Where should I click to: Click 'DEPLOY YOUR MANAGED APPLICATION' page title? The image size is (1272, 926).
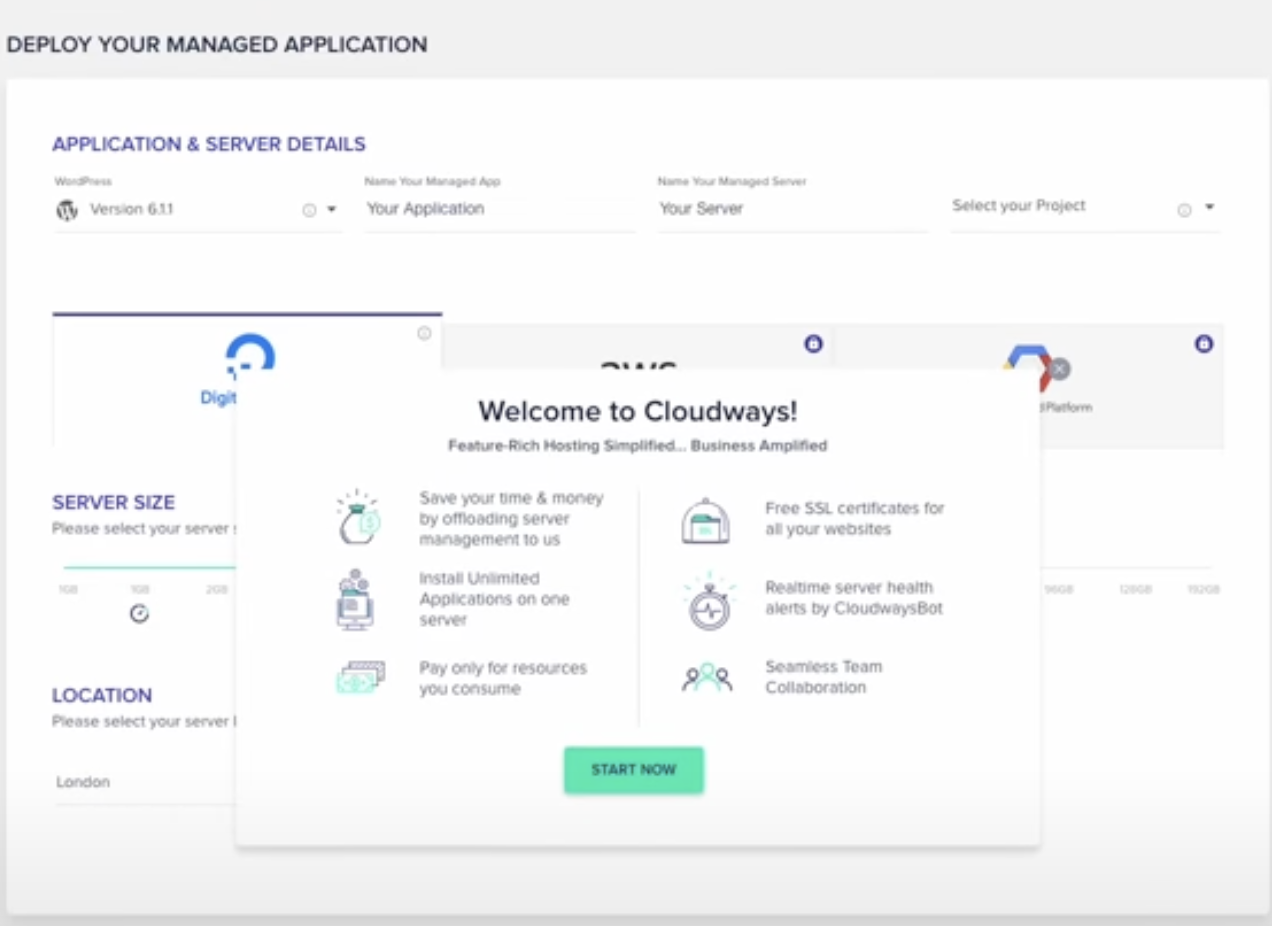pos(217,44)
